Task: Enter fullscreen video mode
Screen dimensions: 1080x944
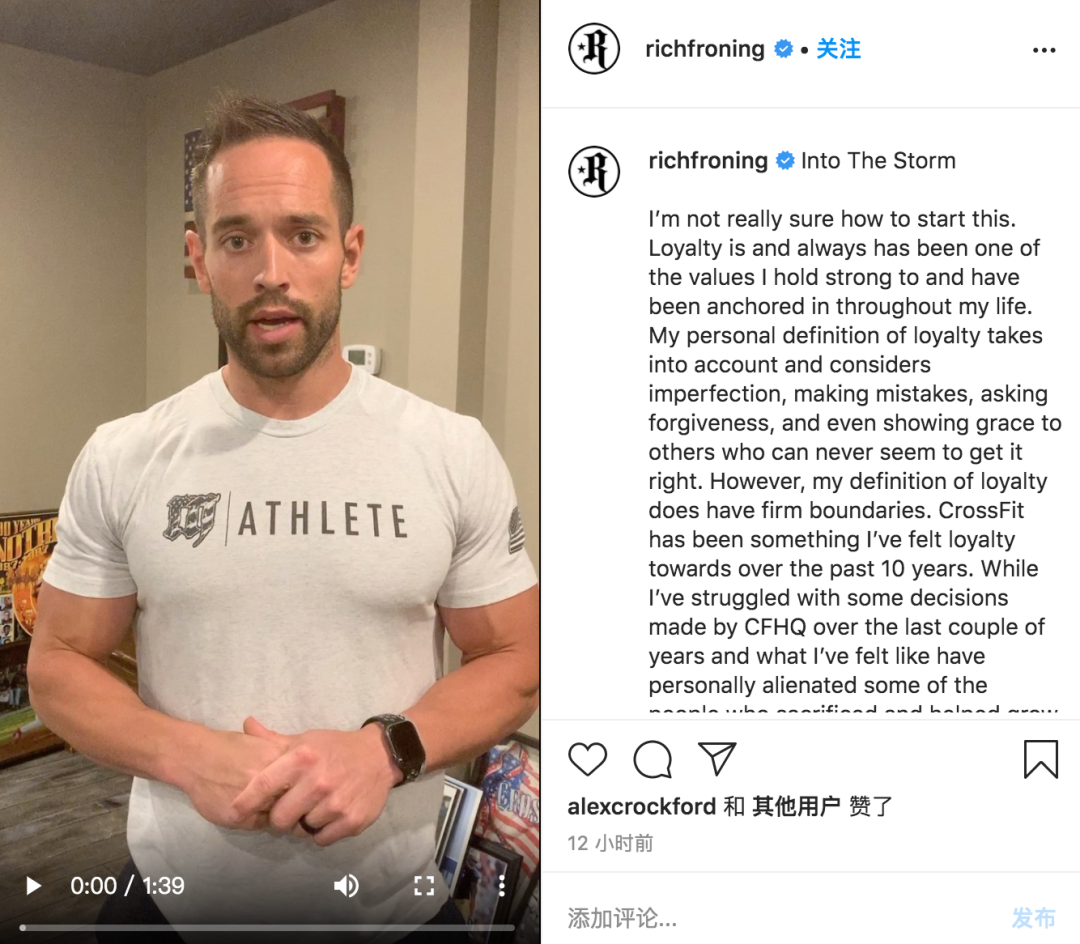Action: [424, 885]
